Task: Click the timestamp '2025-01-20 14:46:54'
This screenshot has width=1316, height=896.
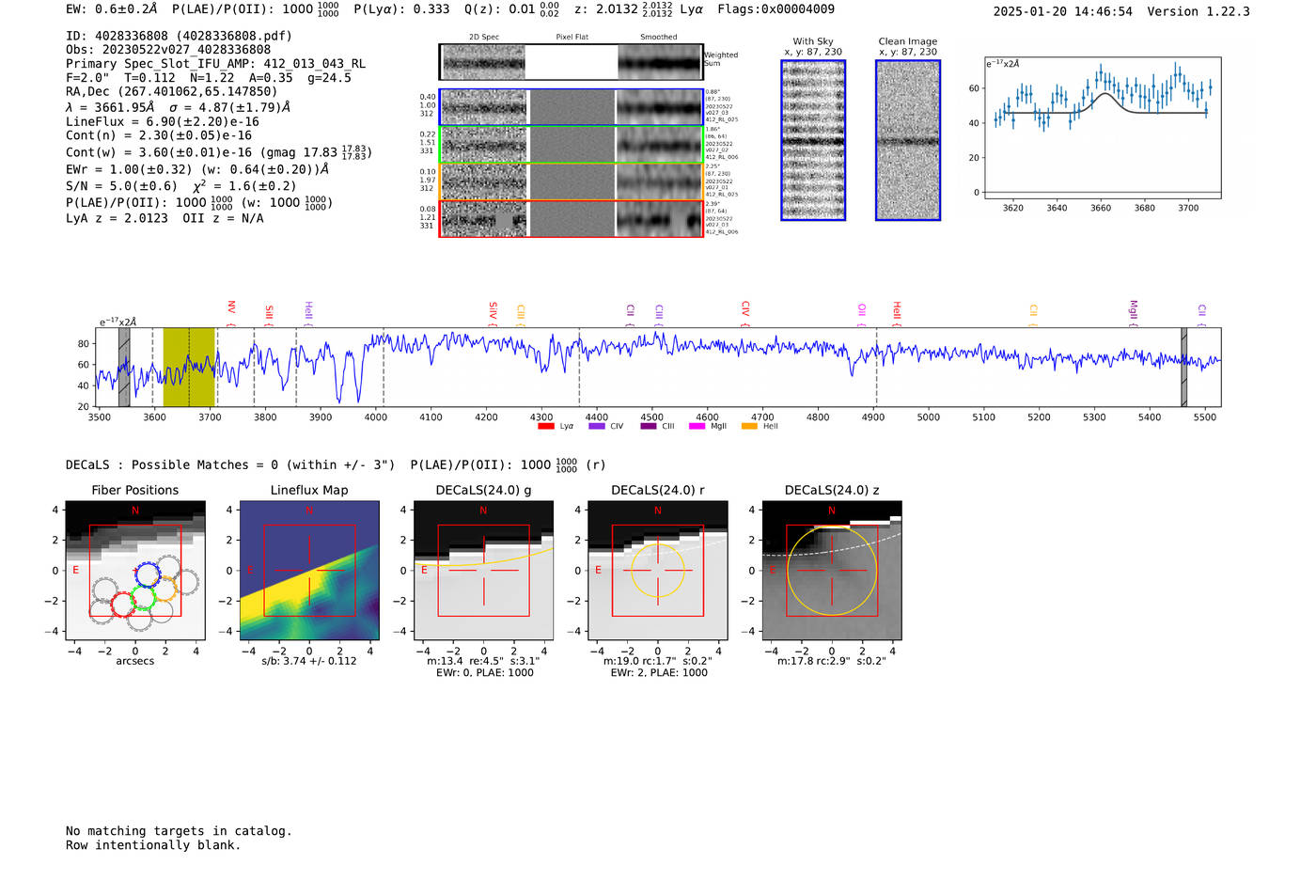Action: 1063,11
